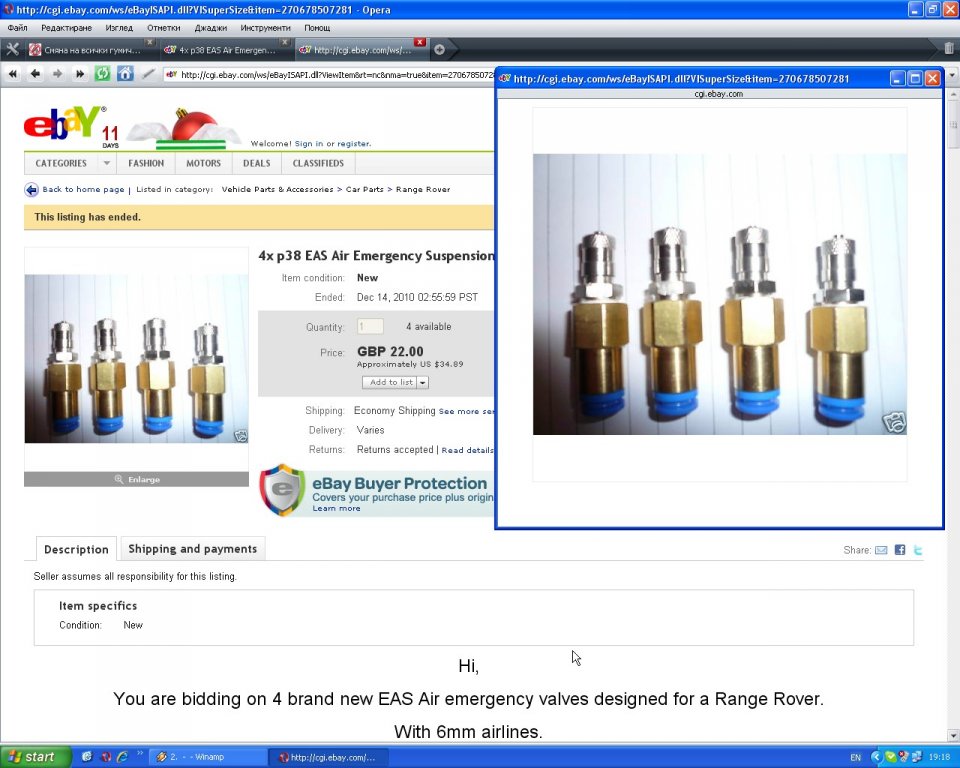Image resolution: width=960 pixels, height=768 pixels.
Task: Click the photo stack icon in the popup image
Action: [x=894, y=423]
